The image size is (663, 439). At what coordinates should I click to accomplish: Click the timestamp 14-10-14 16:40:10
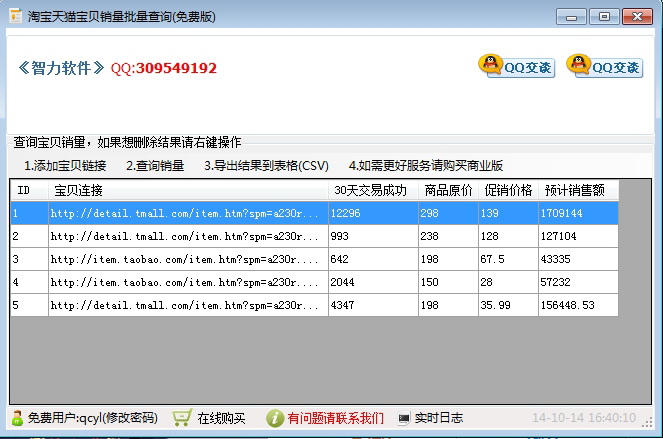point(584,418)
